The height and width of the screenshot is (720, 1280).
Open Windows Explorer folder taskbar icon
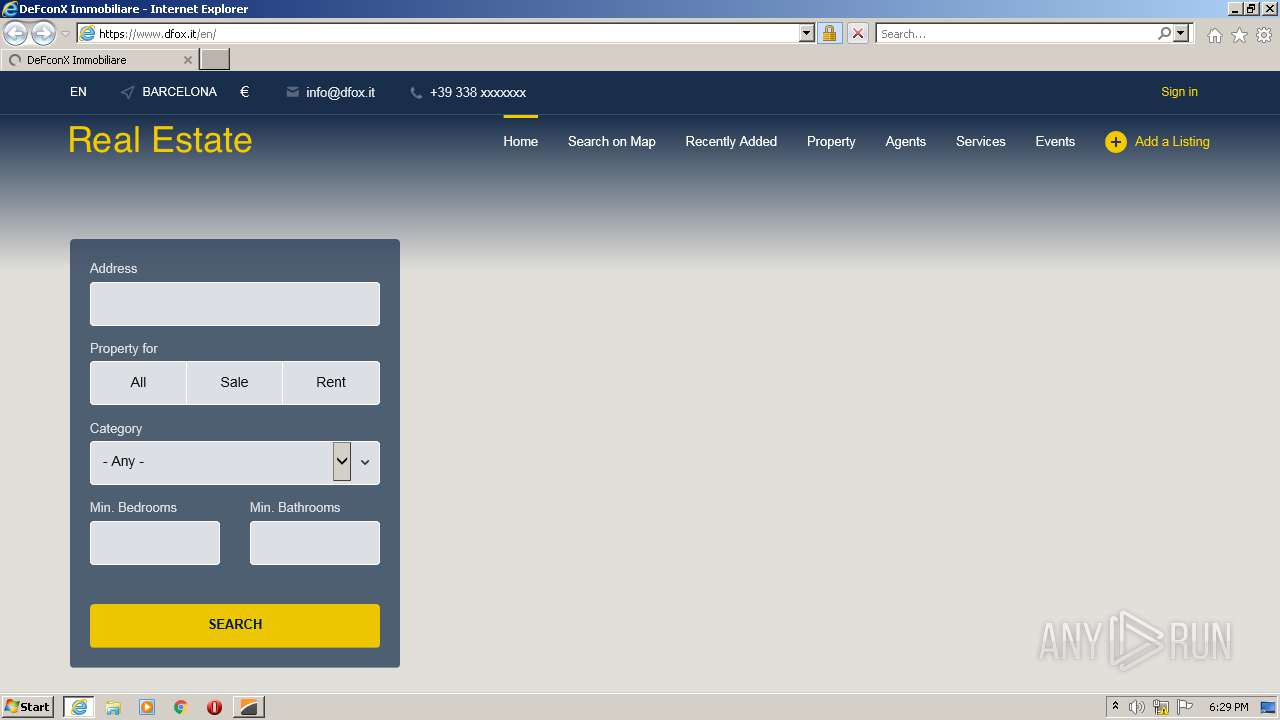(x=113, y=707)
